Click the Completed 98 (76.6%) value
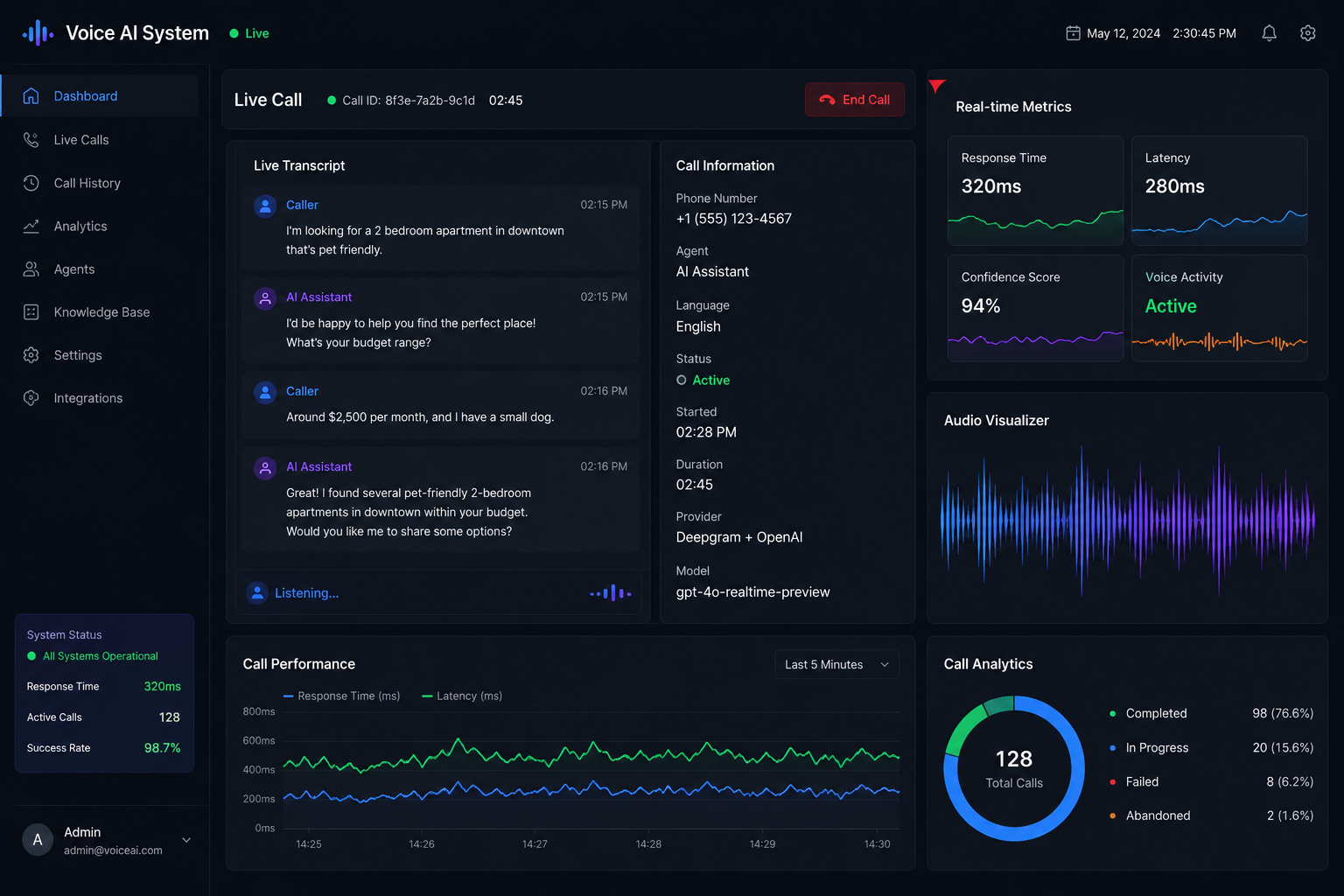Image resolution: width=1344 pixels, height=896 pixels. 1283,713
